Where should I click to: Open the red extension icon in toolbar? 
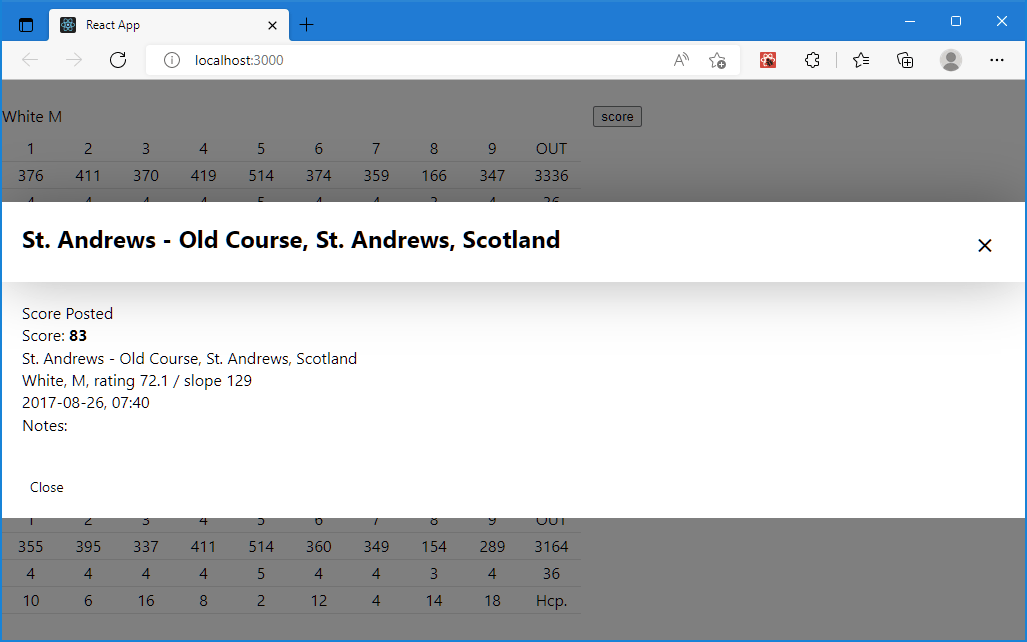(768, 60)
